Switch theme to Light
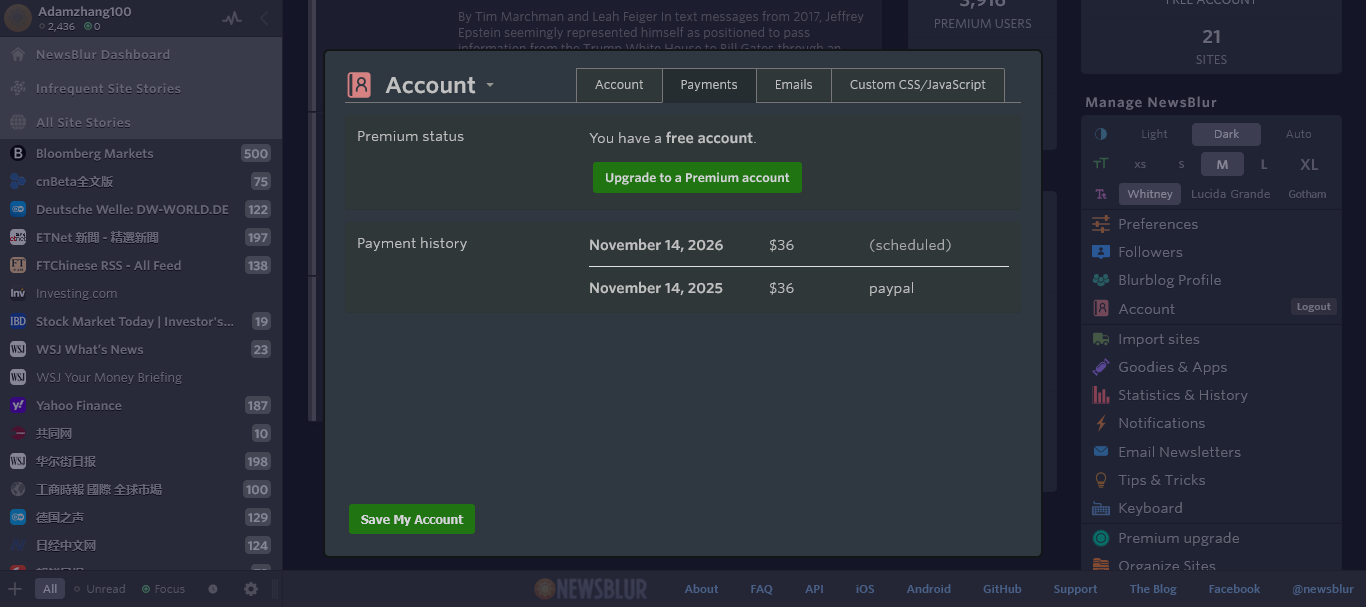The height and width of the screenshot is (607, 1366). [x=1154, y=134]
